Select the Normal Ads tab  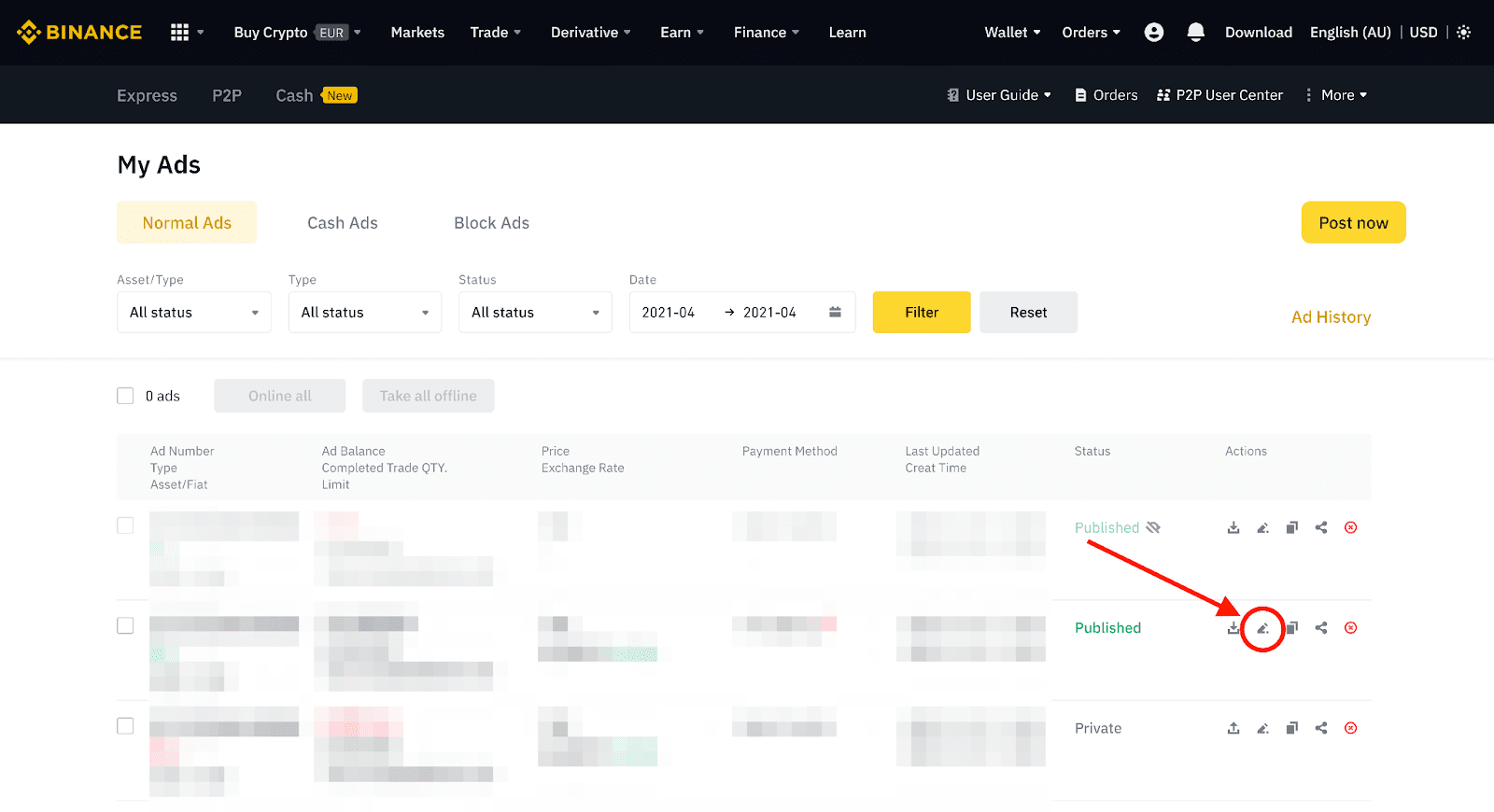(187, 222)
